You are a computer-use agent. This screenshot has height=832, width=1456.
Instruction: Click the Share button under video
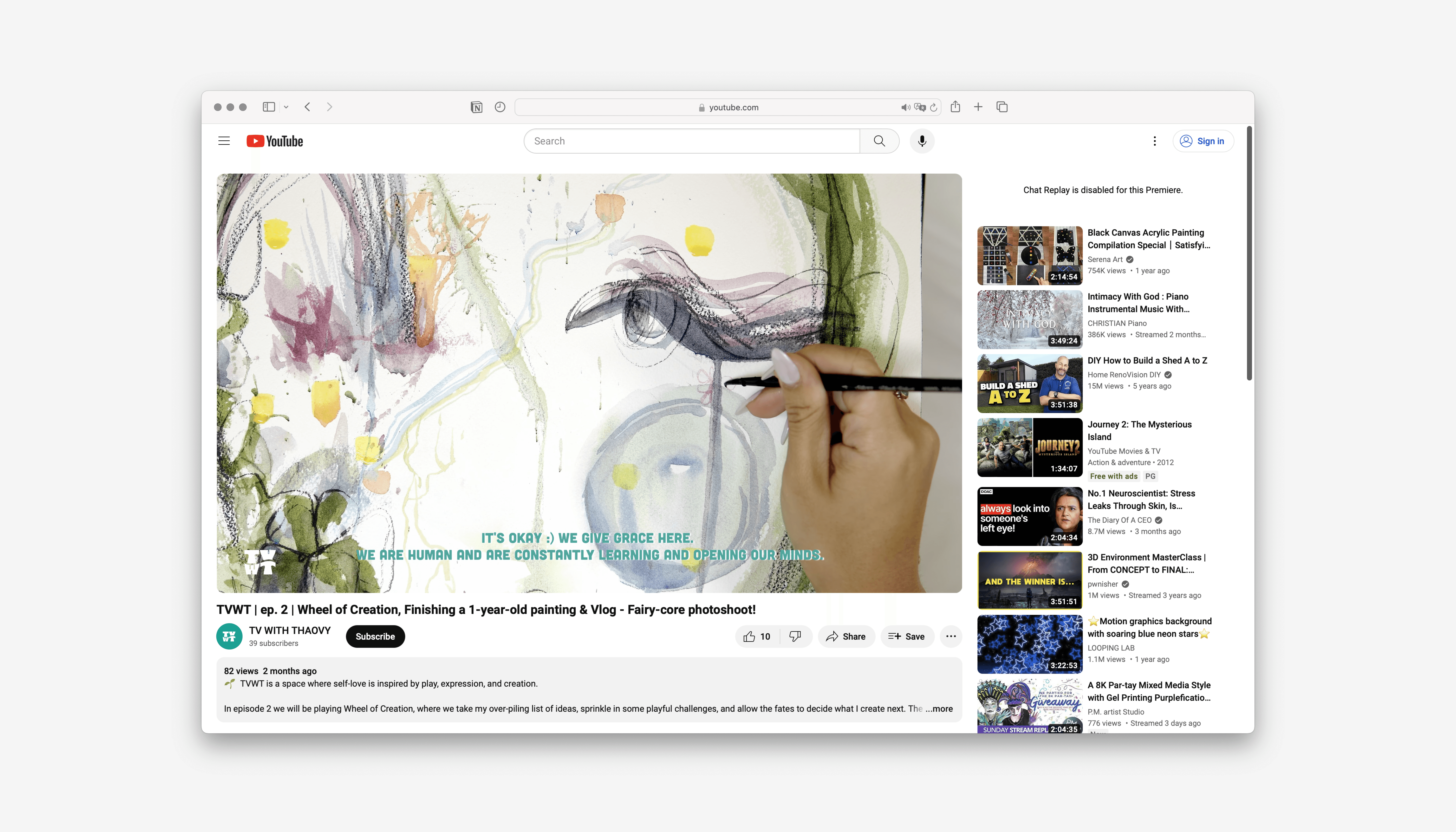(846, 636)
